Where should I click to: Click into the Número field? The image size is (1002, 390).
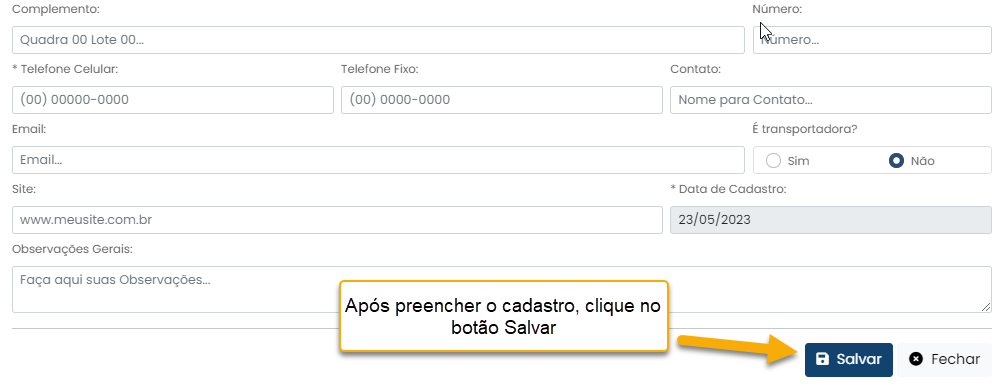(x=872, y=40)
